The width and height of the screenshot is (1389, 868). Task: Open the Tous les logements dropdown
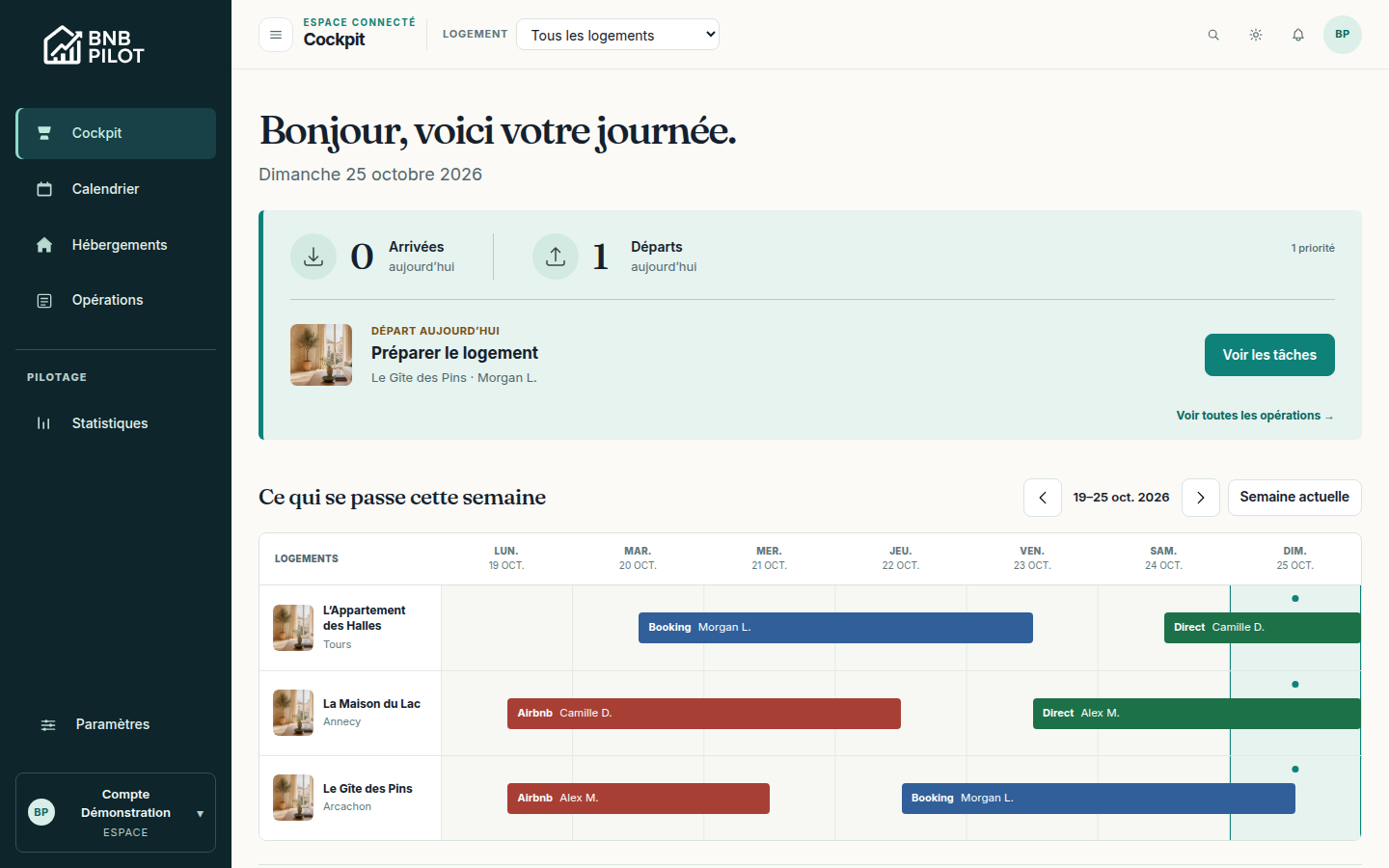click(x=618, y=35)
